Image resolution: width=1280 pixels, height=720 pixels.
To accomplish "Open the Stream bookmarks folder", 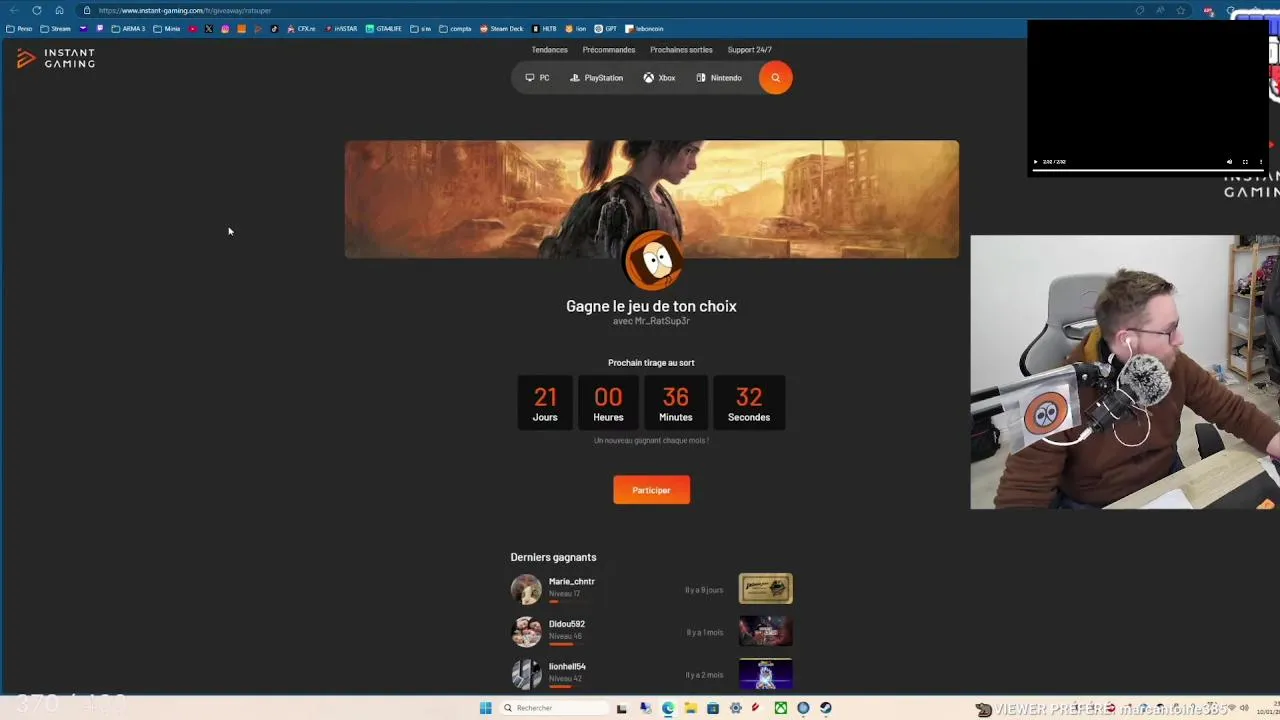I will pos(56,29).
